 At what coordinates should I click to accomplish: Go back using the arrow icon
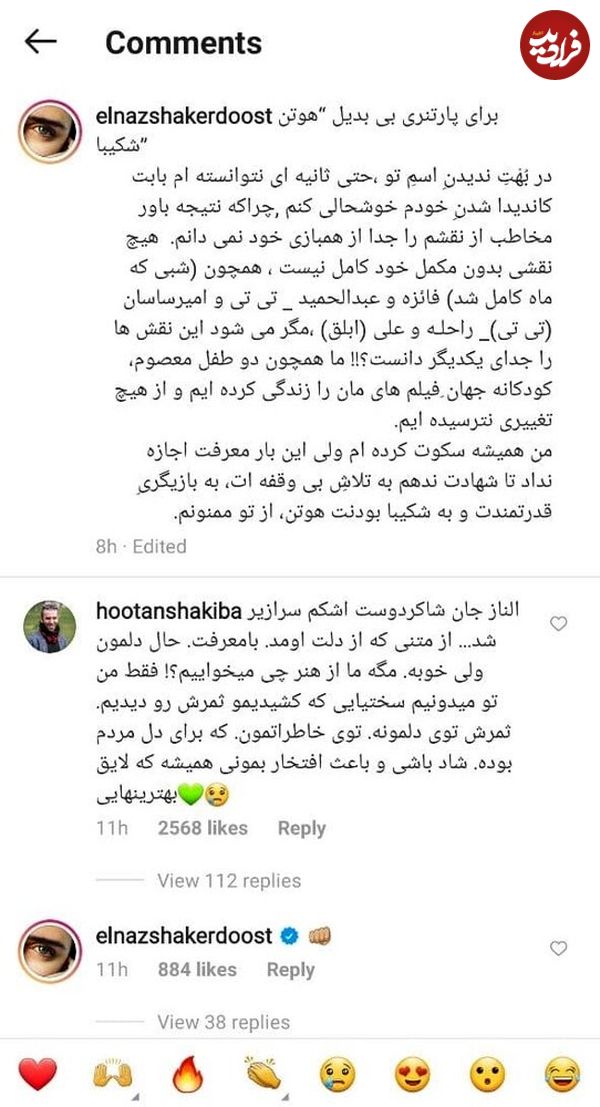tap(40, 42)
